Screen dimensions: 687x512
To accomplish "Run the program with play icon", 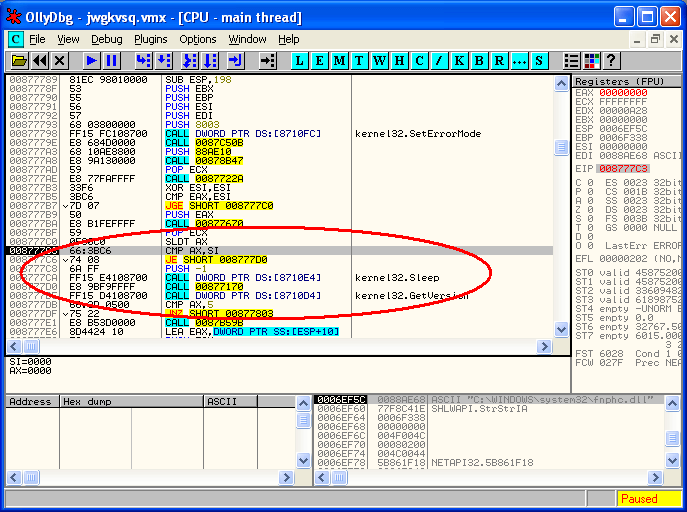I will pyautogui.click(x=92, y=60).
